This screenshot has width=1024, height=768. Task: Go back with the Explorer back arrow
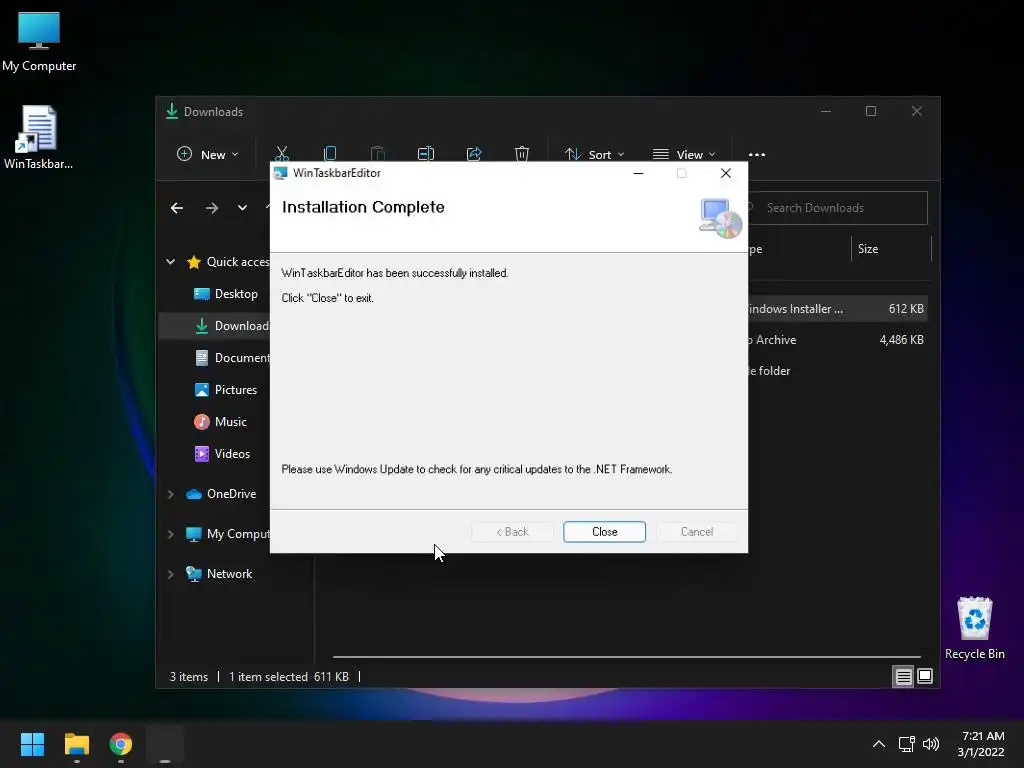click(x=177, y=208)
